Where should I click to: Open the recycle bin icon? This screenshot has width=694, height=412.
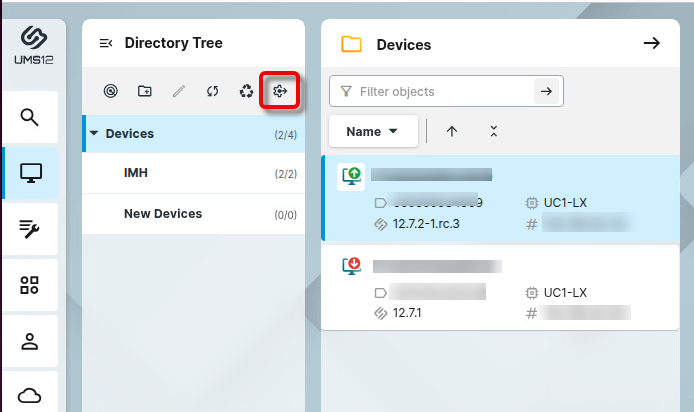[246, 92]
